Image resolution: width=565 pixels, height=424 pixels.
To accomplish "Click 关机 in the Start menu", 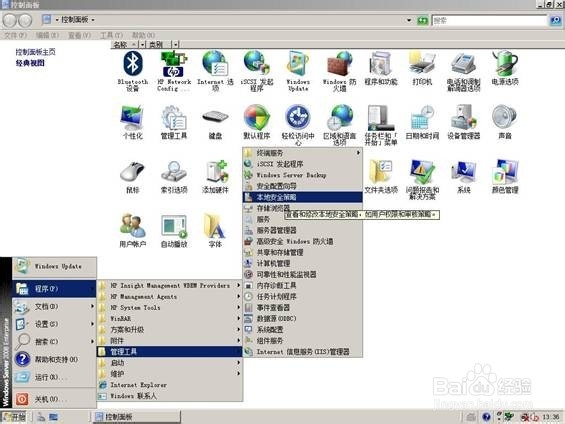I will point(54,399).
